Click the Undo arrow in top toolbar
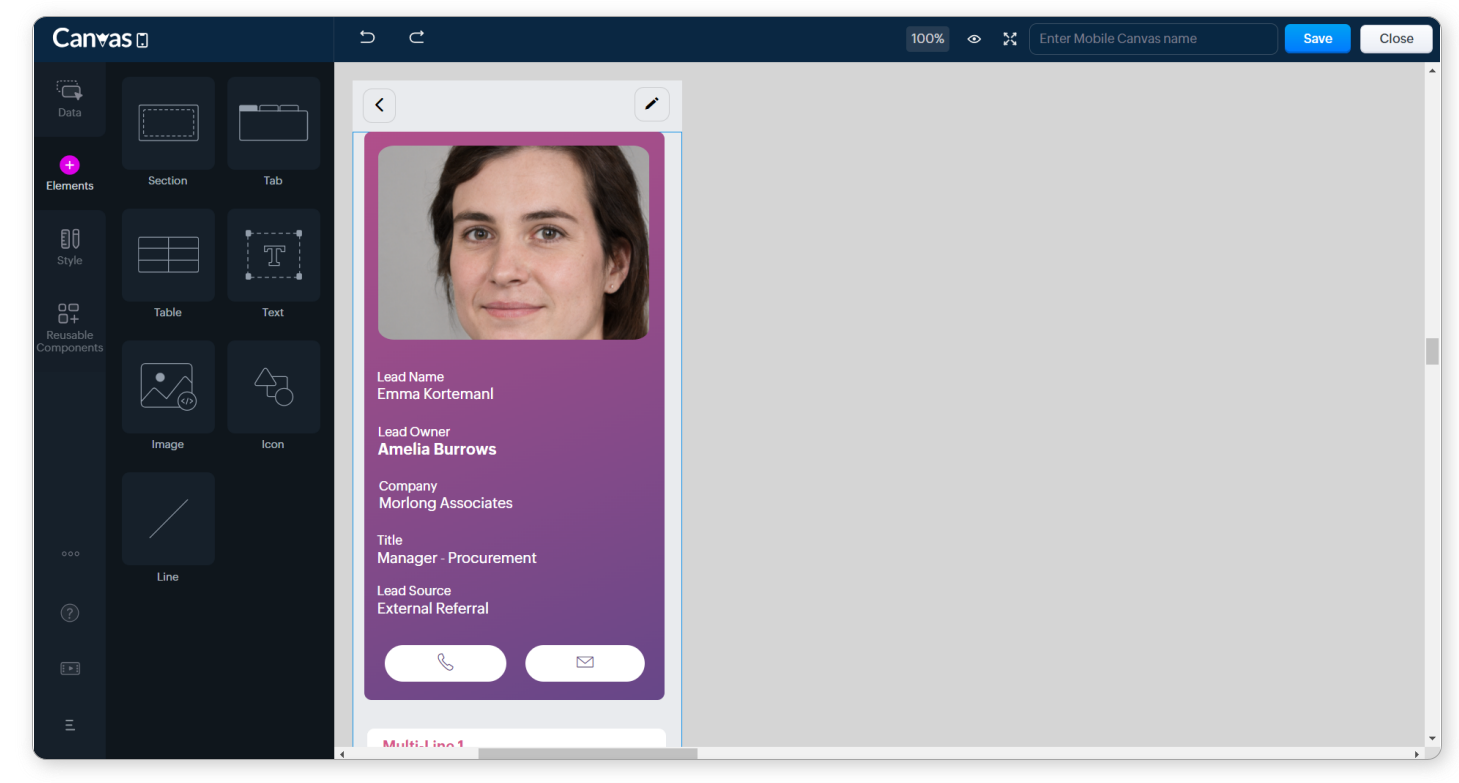 [x=367, y=38]
